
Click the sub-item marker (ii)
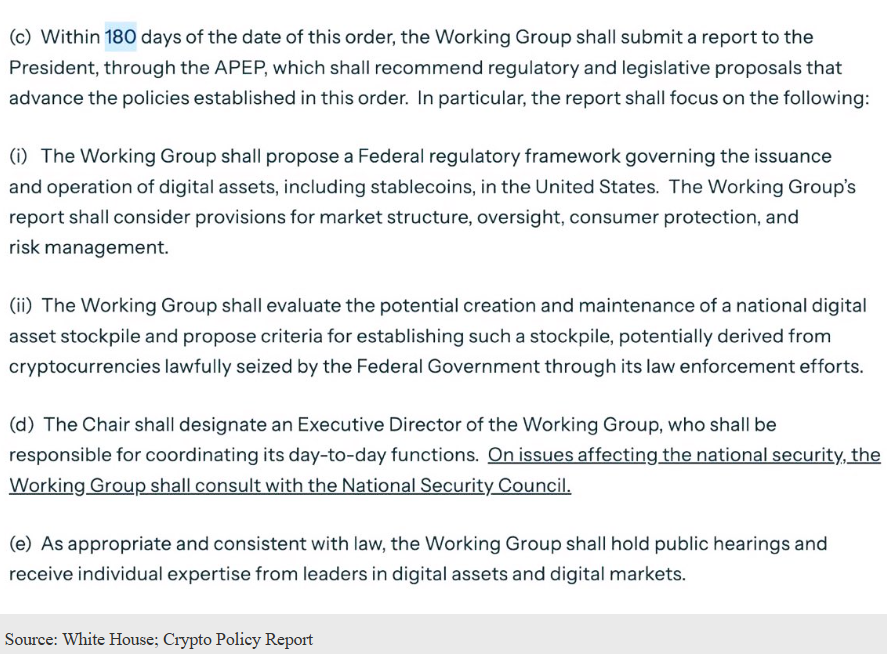click(22, 306)
